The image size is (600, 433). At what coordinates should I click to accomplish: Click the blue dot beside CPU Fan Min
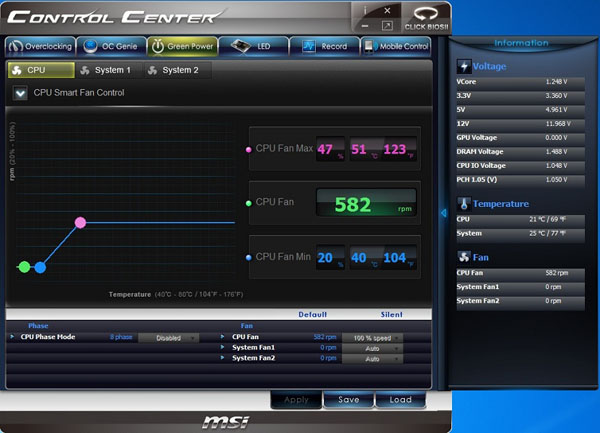click(x=249, y=257)
